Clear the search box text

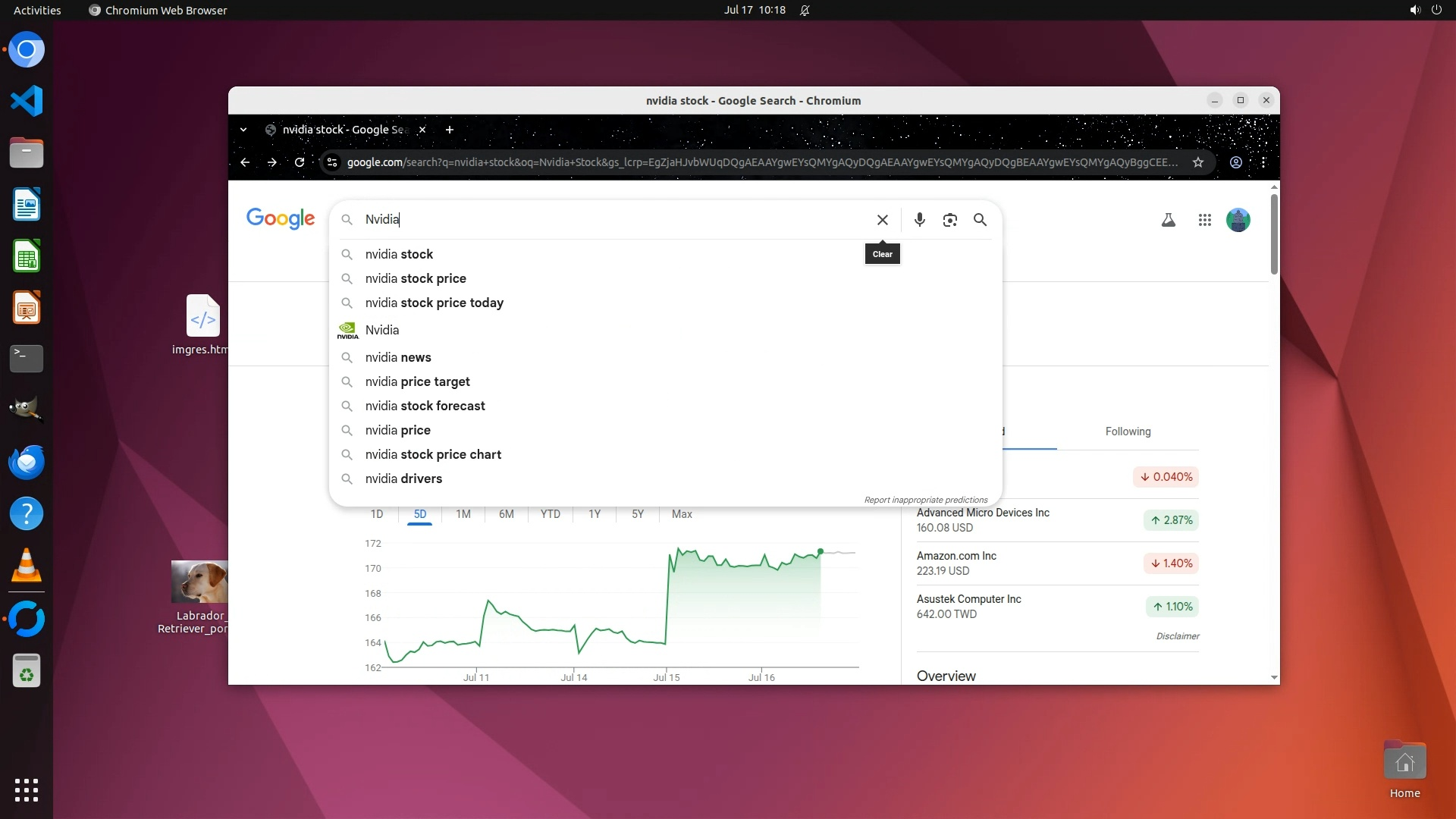882,220
